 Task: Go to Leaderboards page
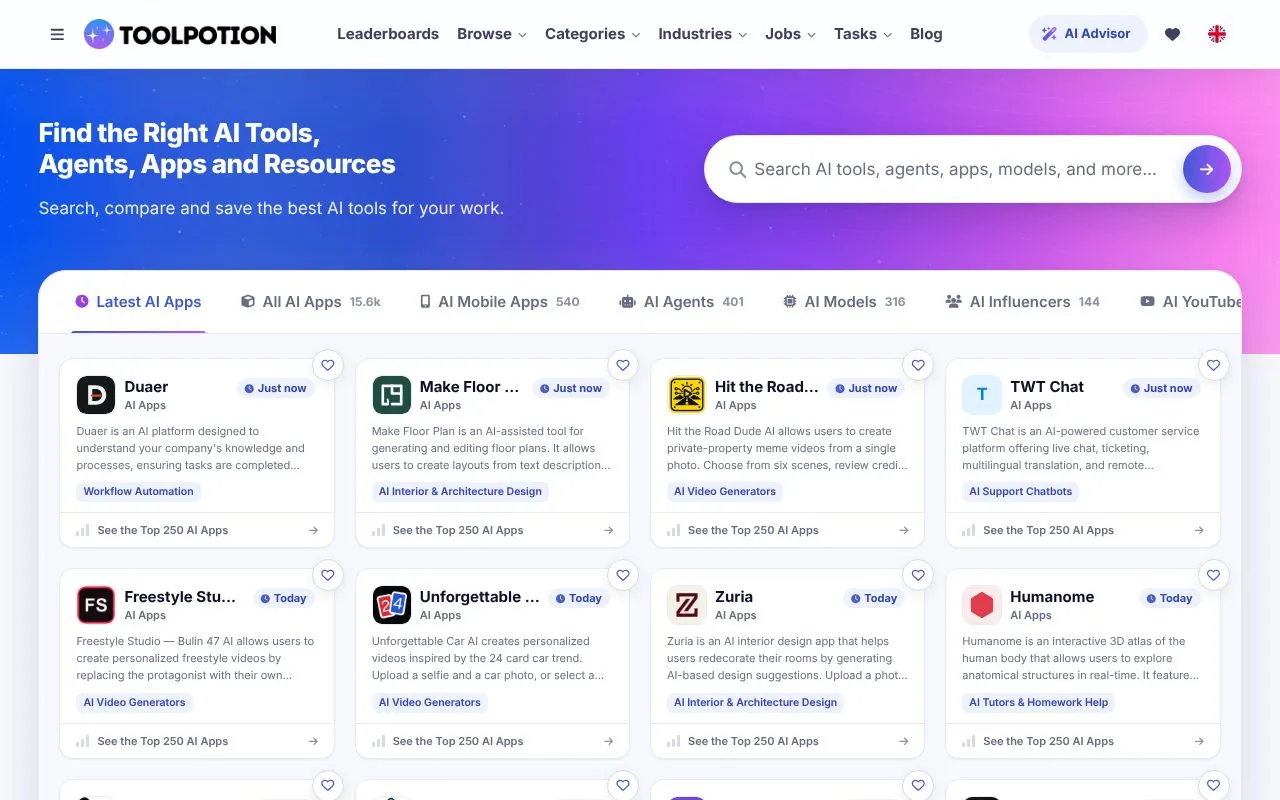tap(388, 34)
